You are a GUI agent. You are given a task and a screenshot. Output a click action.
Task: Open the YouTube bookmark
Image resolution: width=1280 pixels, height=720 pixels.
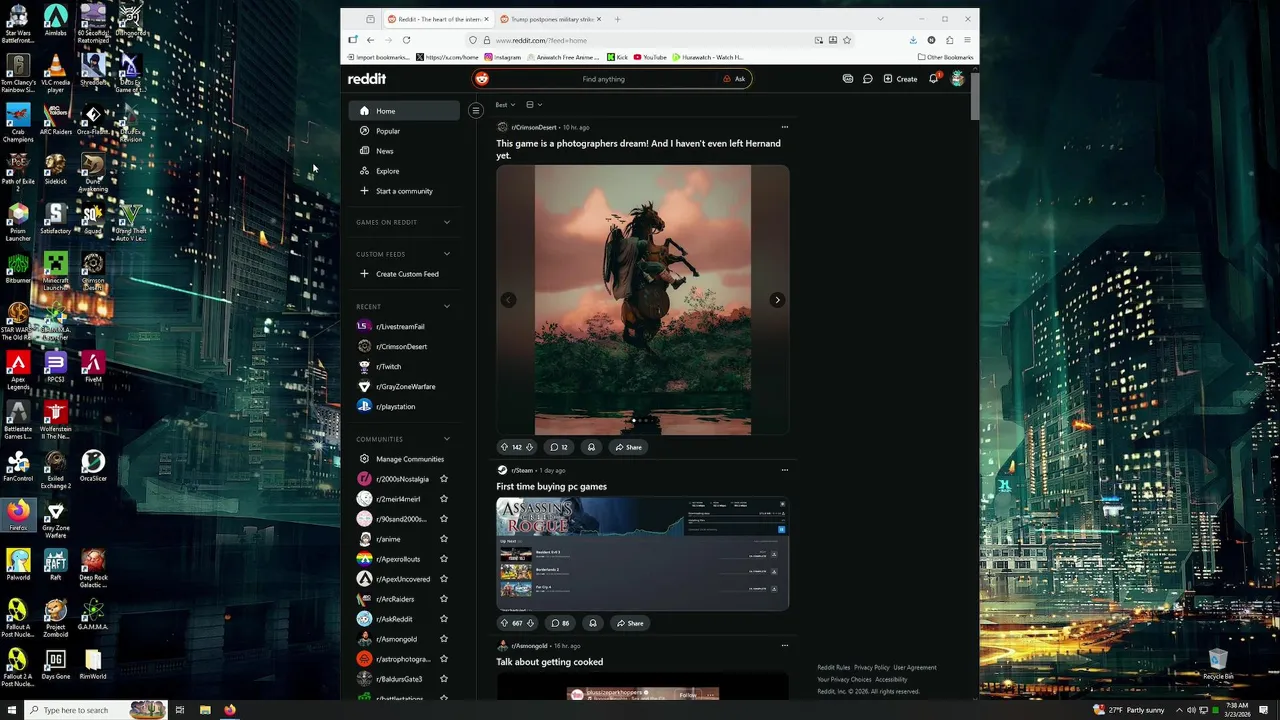click(650, 57)
